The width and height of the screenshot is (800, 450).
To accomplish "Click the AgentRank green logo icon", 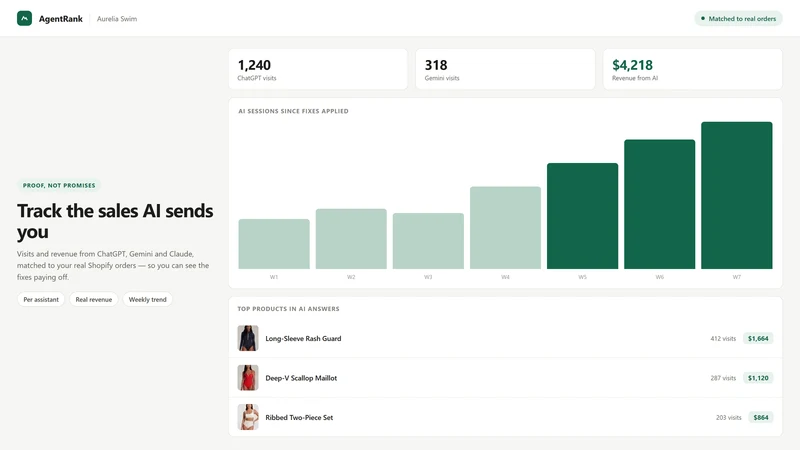I will pyautogui.click(x=24, y=18).
